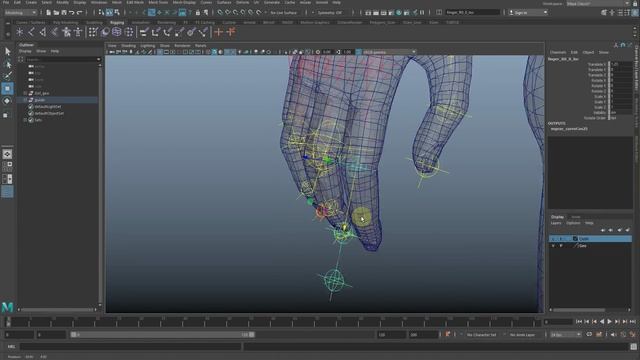Switch to the Anim tab in Layer Editor

(576, 217)
